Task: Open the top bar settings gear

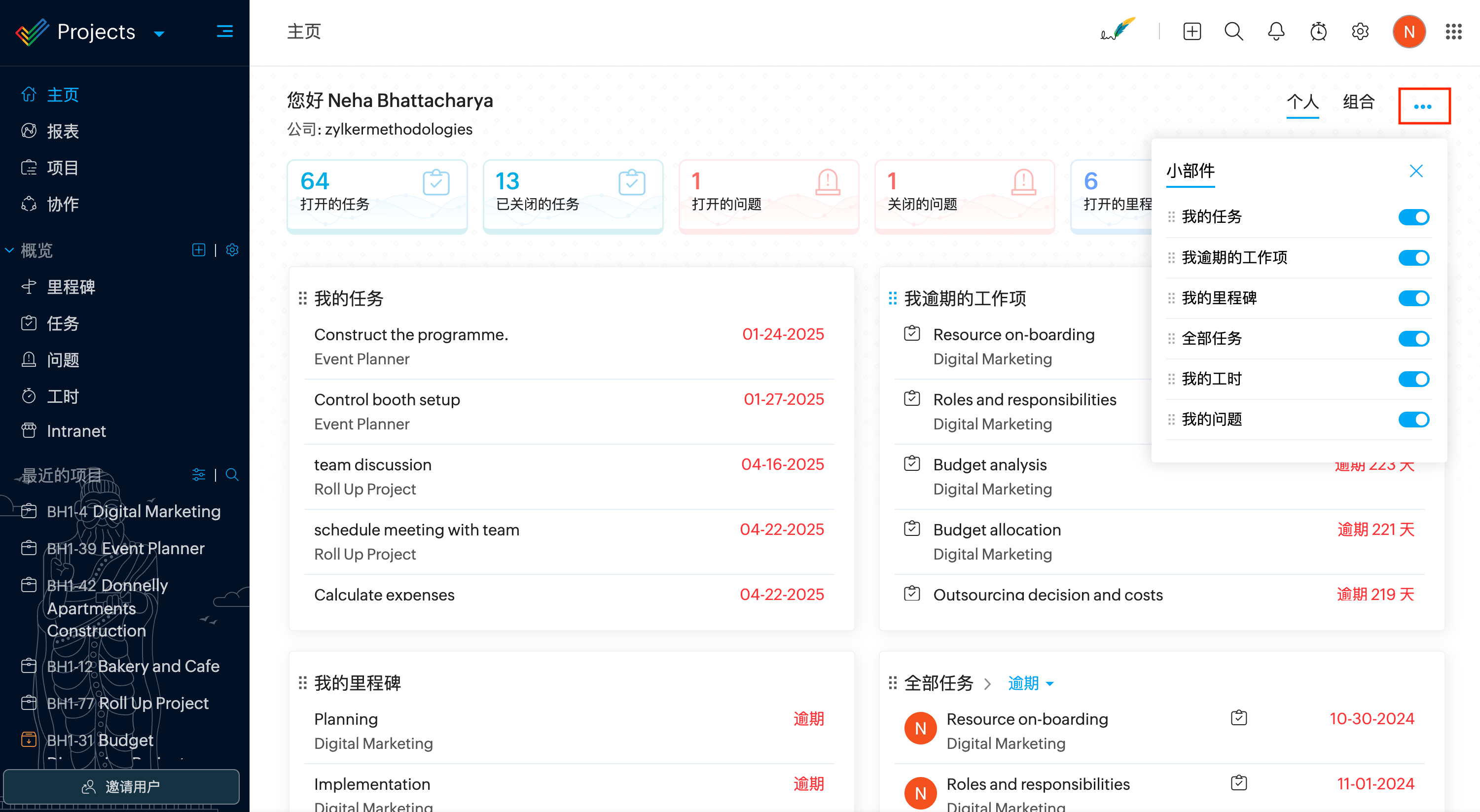Action: click(1360, 31)
